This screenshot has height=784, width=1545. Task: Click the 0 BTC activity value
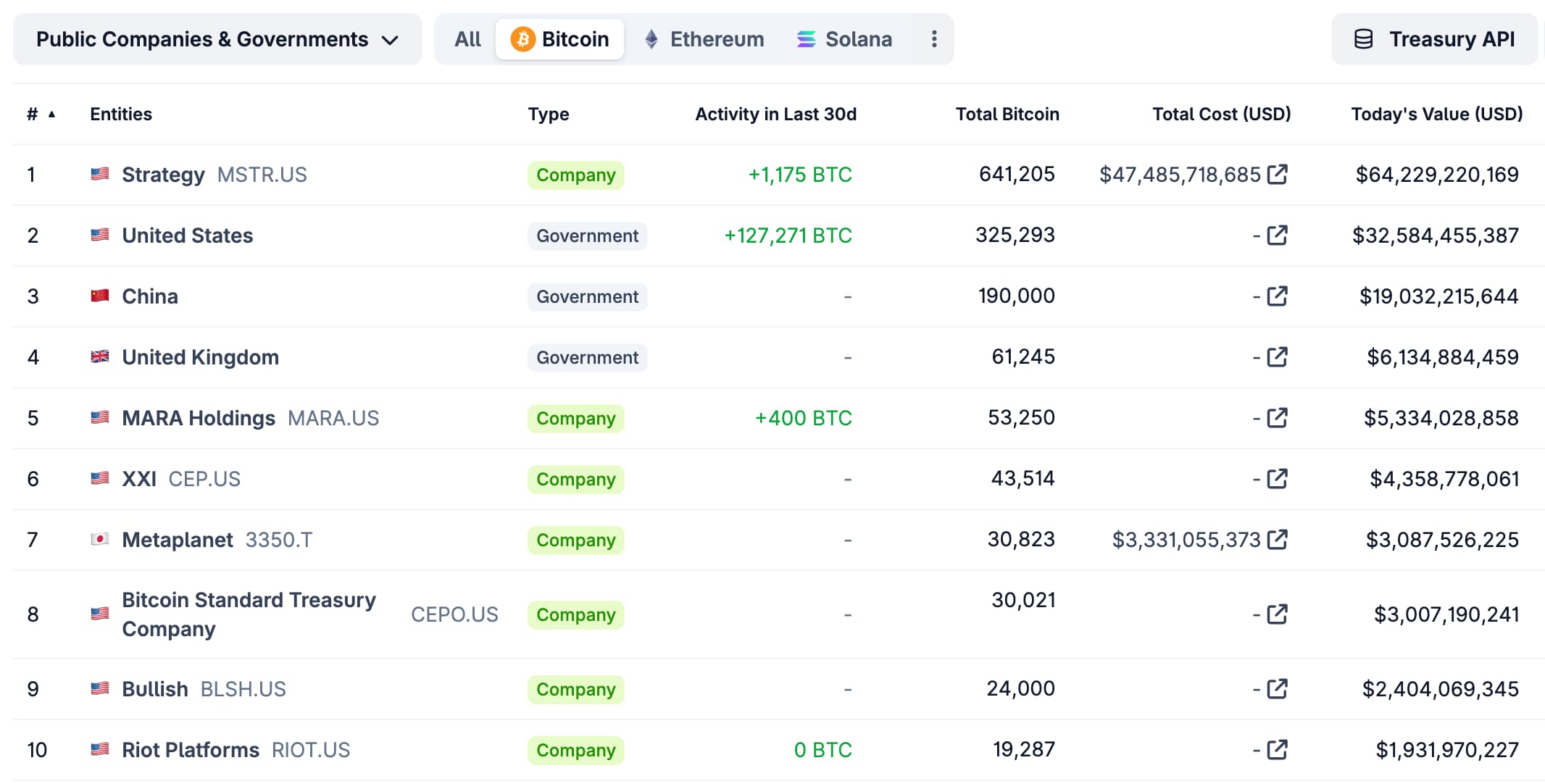[x=823, y=750]
